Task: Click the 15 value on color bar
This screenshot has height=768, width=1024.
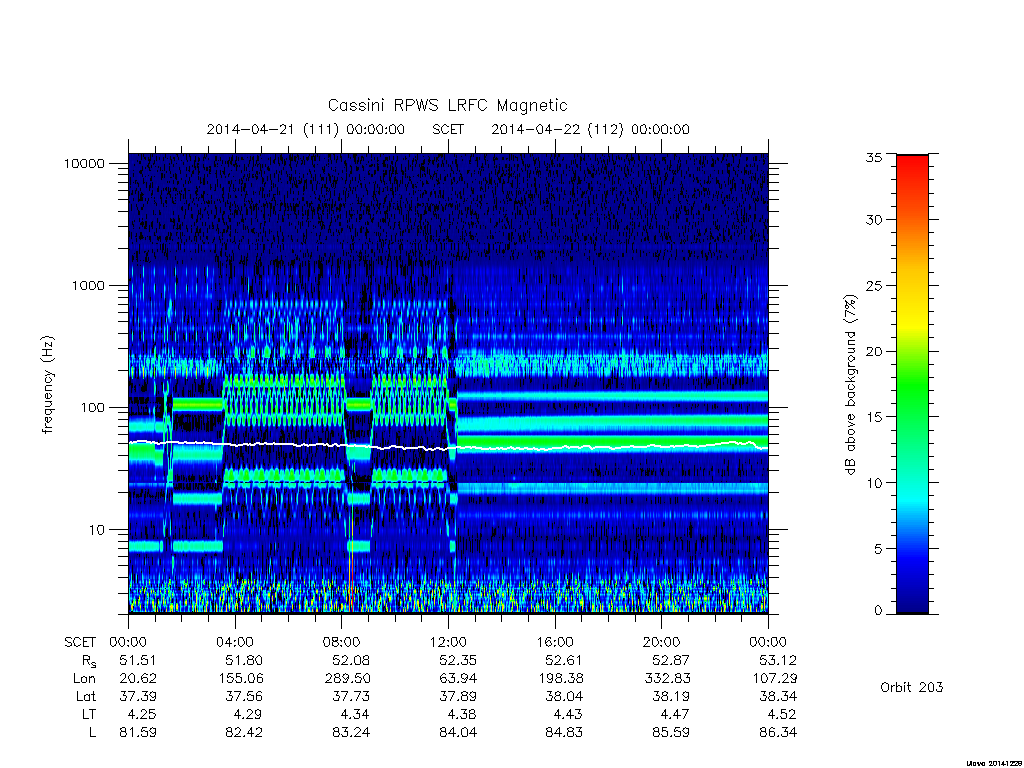Action: [874, 417]
